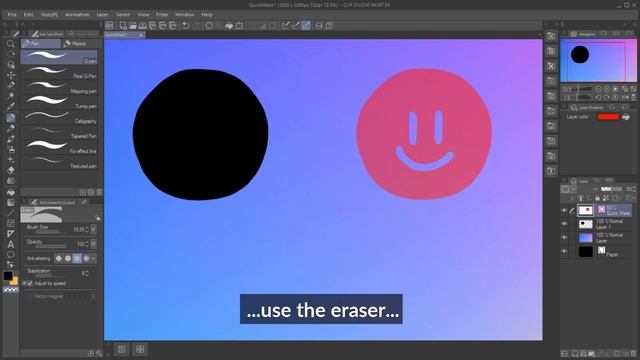This screenshot has width=640, height=360.
Task: Click the Open file toolbar icon
Action: [x=133, y=26]
